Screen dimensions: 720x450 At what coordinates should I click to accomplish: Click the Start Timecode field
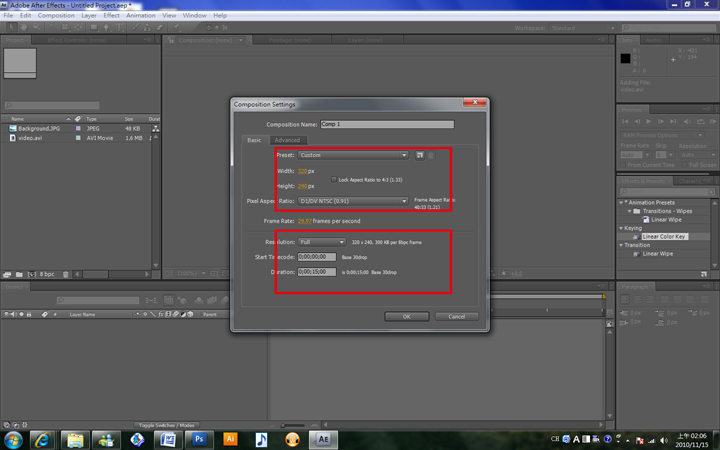[x=317, y=257]
